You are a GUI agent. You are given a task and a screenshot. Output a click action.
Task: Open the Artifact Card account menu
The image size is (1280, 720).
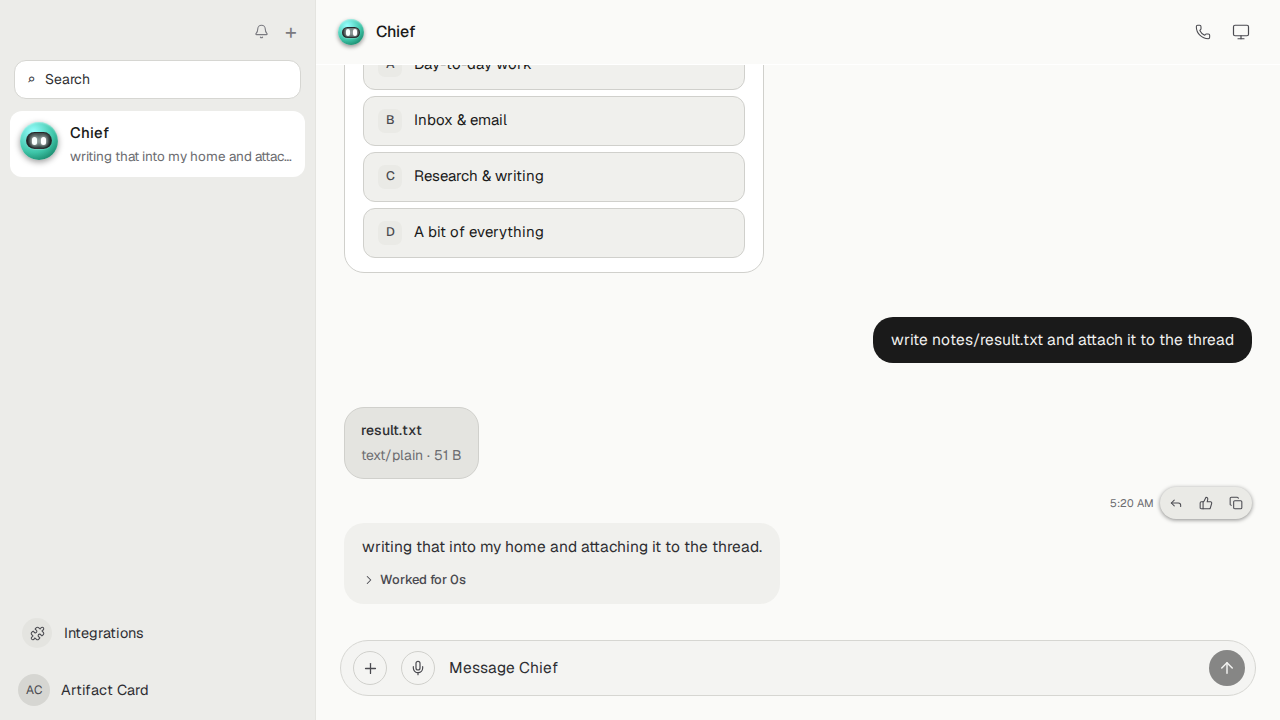84,690
